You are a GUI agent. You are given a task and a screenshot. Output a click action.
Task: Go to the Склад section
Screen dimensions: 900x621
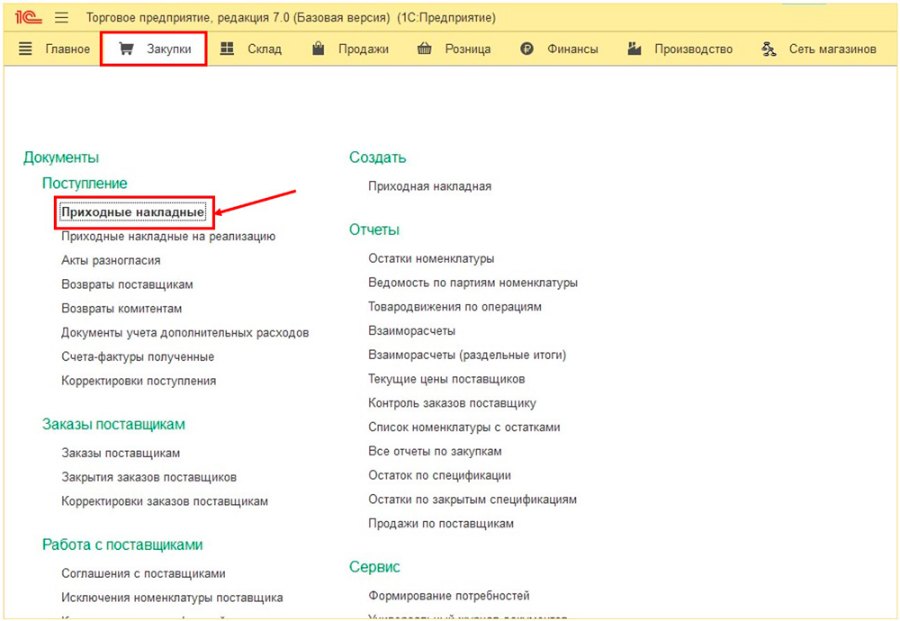tap(265, 49)
